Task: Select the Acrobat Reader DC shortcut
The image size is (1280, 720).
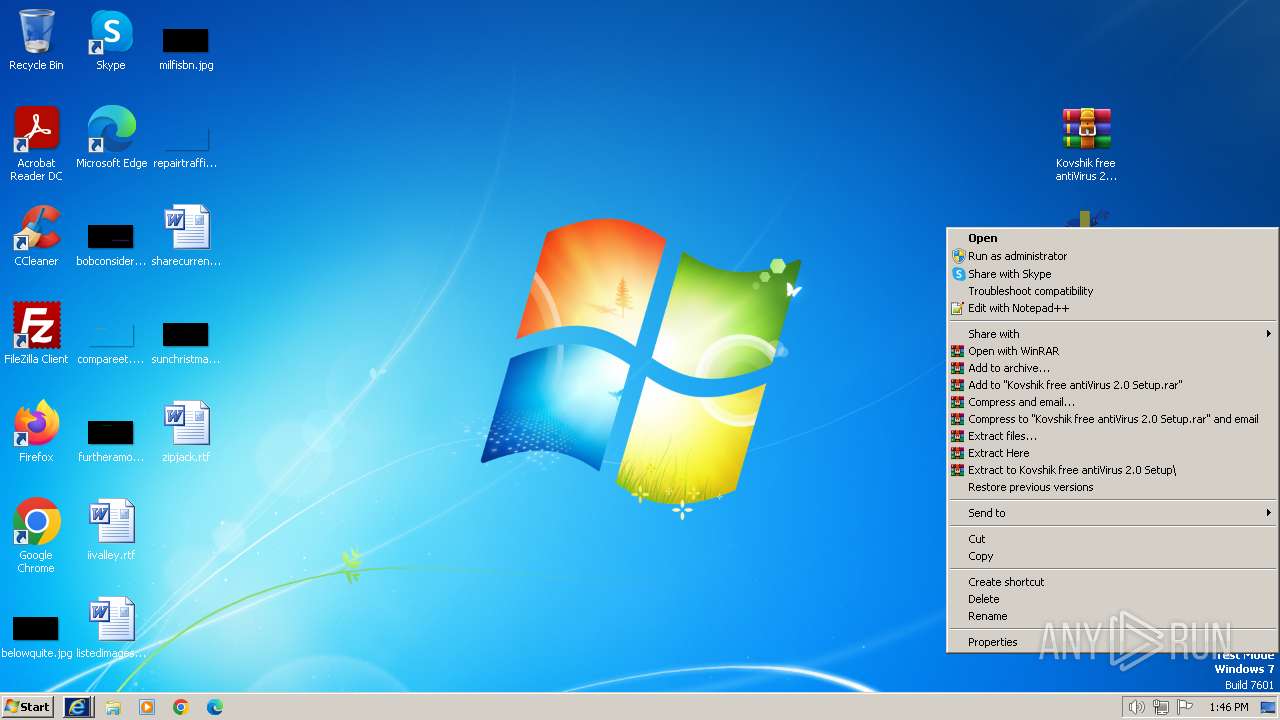Action: click(36, 143)
